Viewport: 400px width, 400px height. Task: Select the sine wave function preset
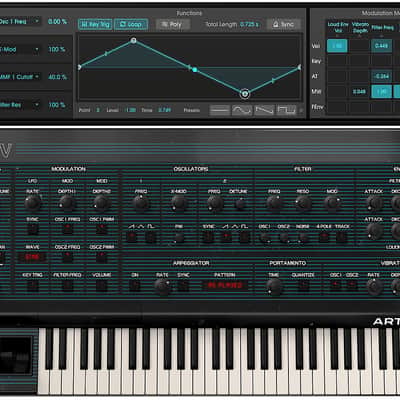tap(242, 110)
